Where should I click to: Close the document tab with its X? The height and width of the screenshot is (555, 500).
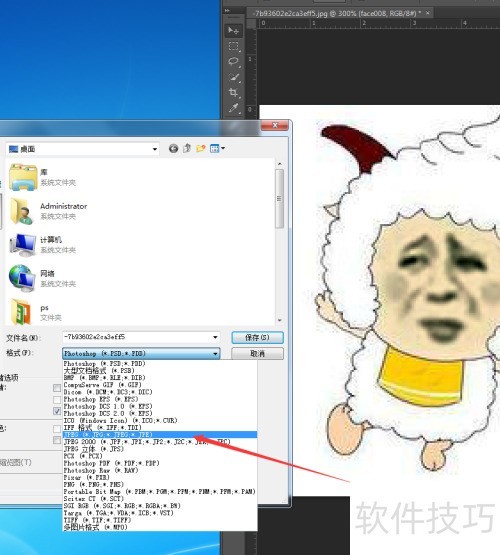pyautogui.click(x=427, y=13)
